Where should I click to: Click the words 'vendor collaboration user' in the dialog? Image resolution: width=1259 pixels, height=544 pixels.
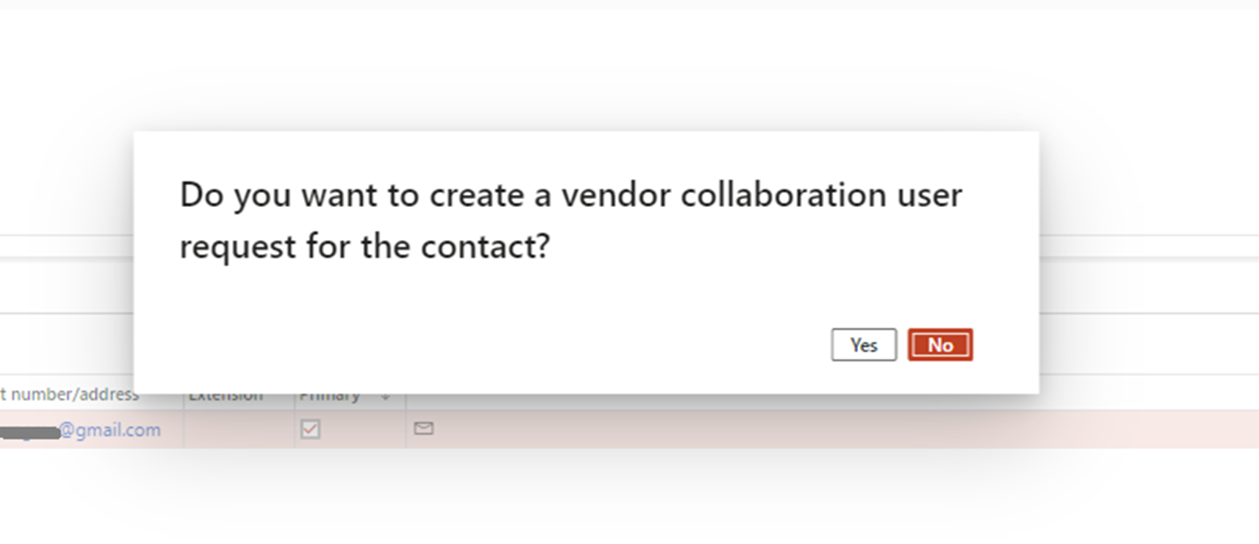point(760,195)
